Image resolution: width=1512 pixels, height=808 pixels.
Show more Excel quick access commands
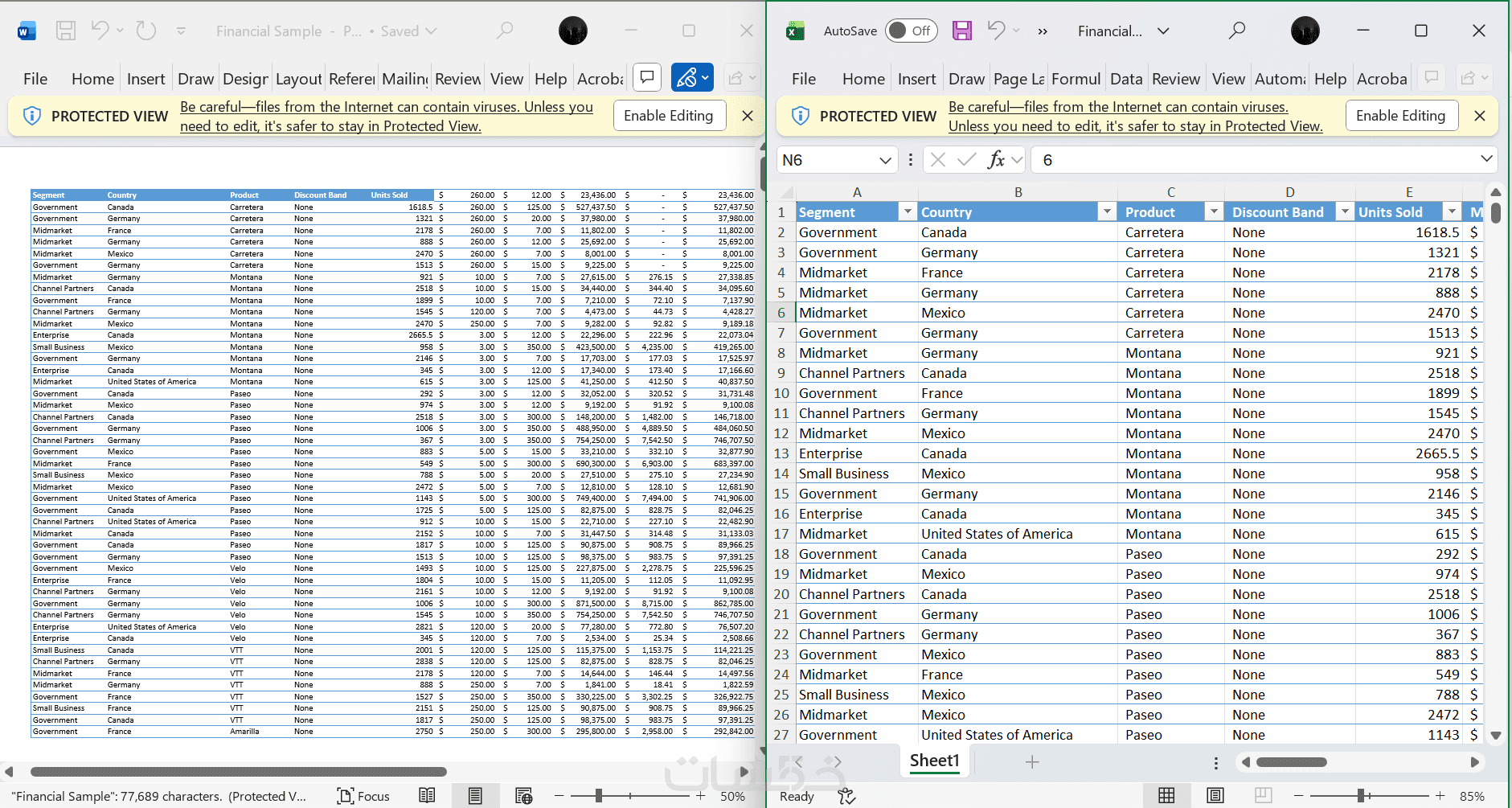coord(1043,31)
